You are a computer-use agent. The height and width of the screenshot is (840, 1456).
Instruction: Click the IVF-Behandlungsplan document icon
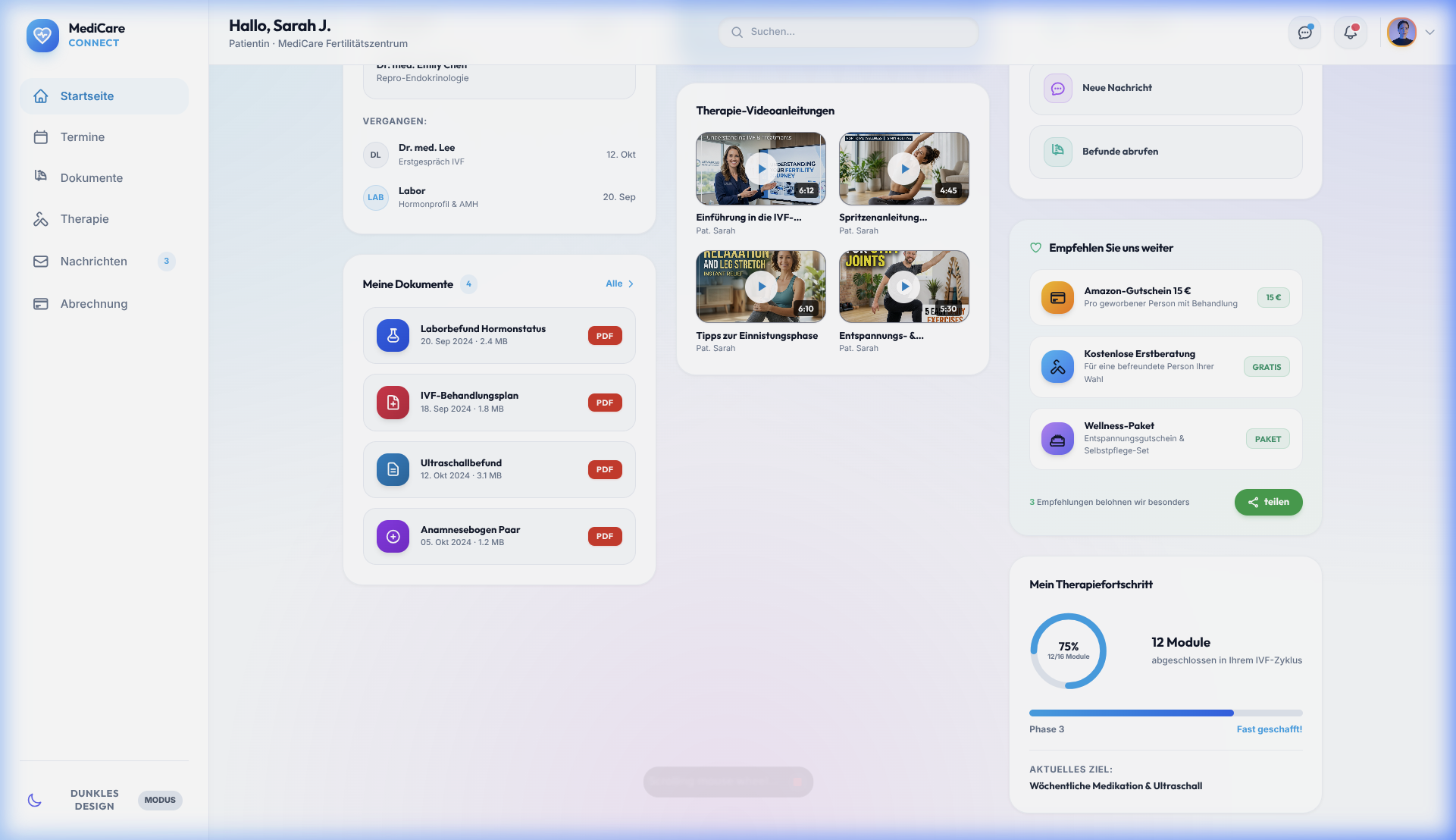click(393, 403)
